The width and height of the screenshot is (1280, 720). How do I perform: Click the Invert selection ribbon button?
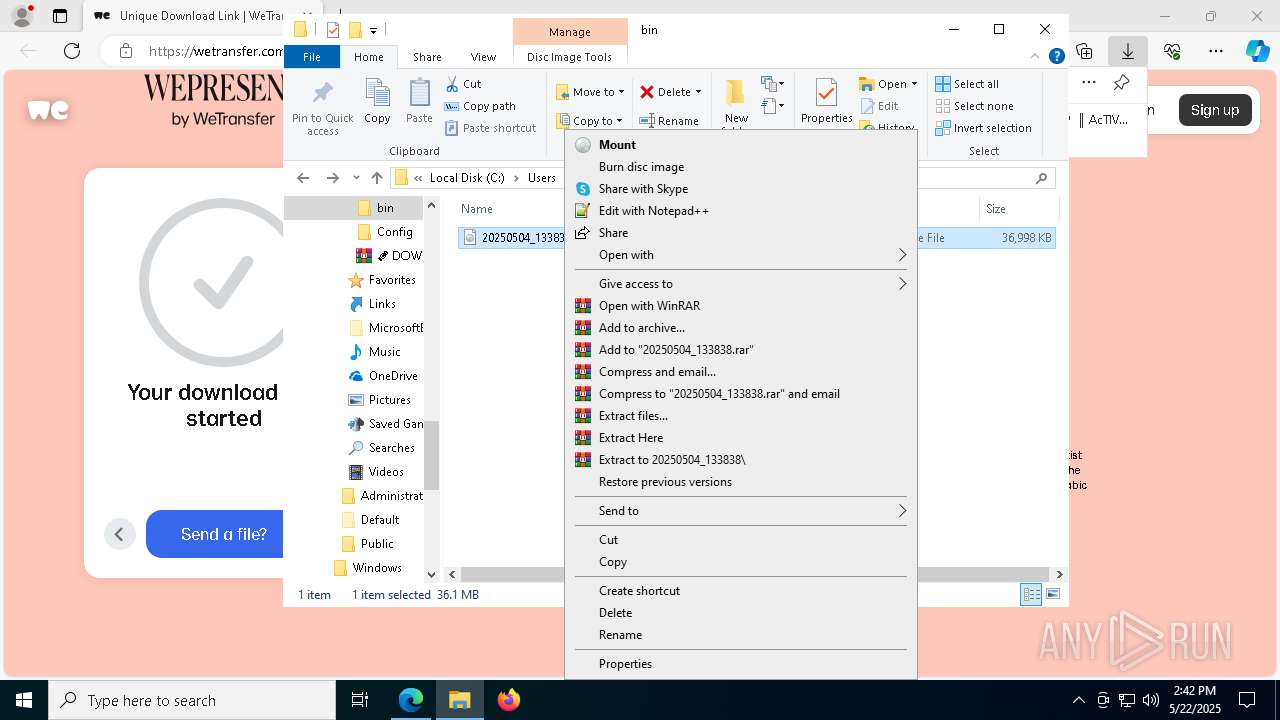[983, 128]
